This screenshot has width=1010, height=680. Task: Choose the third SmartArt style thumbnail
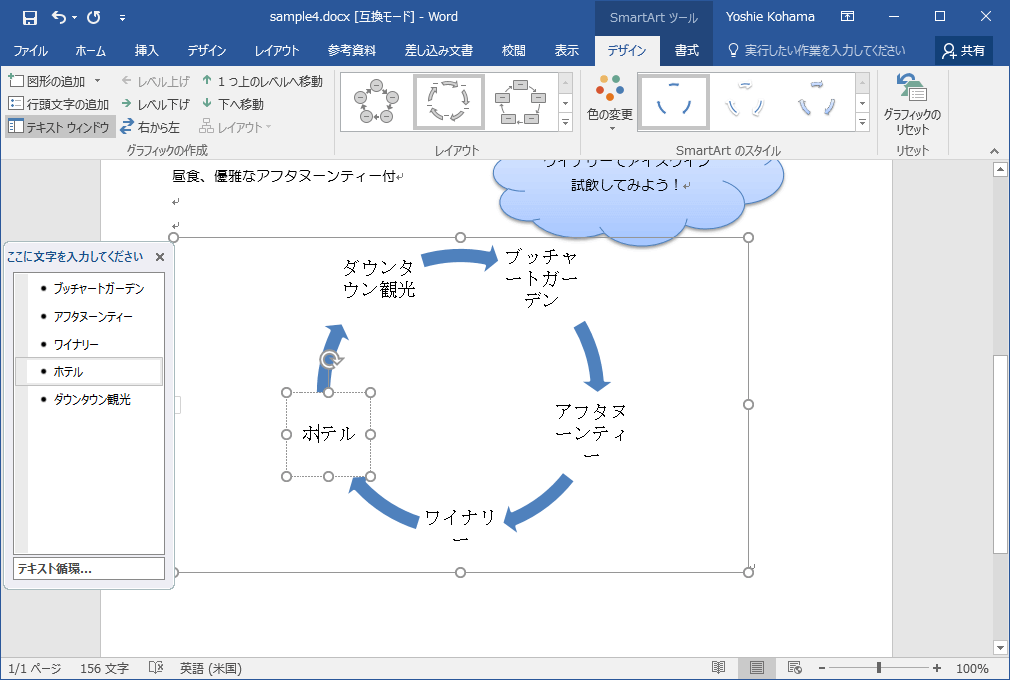point(817,102)
